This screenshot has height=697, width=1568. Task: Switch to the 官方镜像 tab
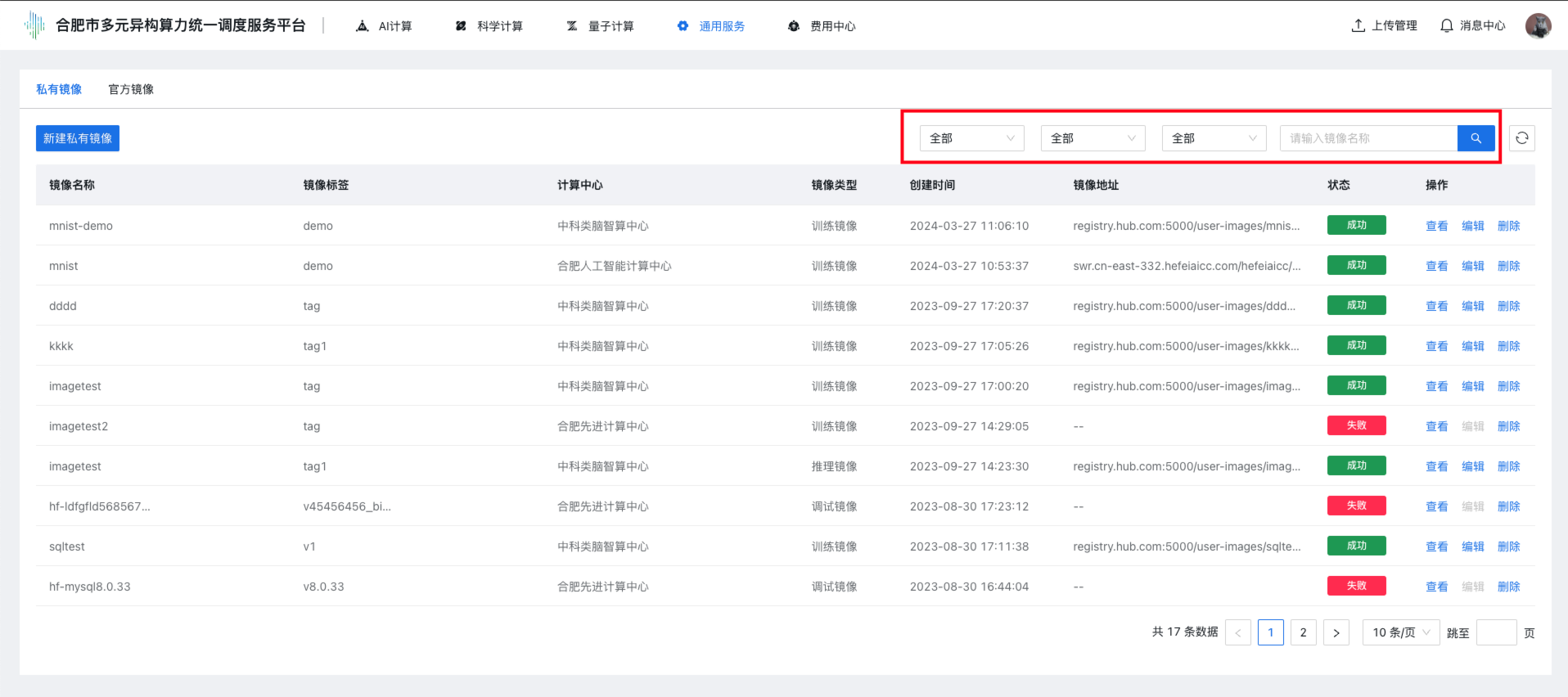coord(131,89)
